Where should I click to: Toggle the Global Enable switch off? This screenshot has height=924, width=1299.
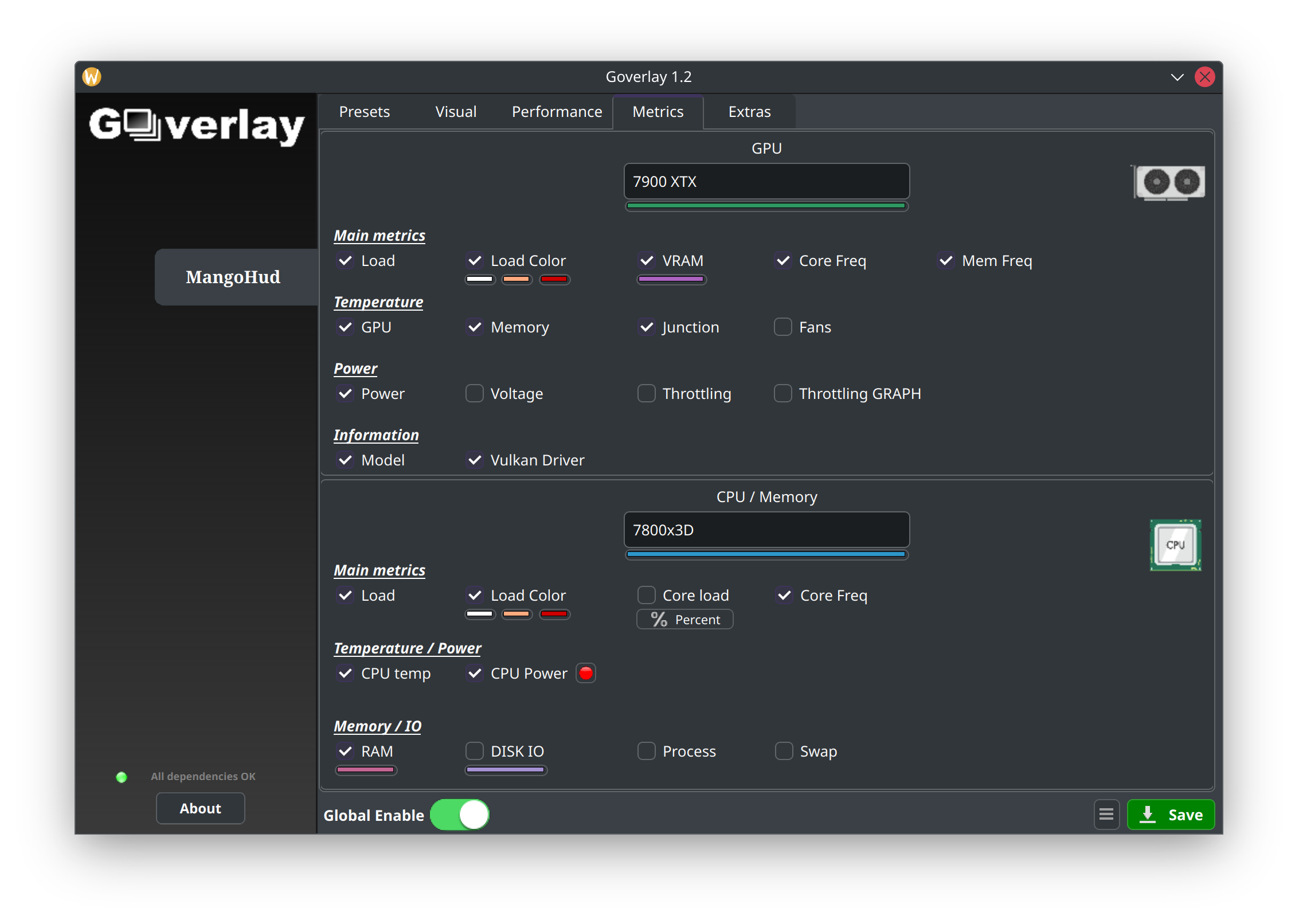pos(460,815)
